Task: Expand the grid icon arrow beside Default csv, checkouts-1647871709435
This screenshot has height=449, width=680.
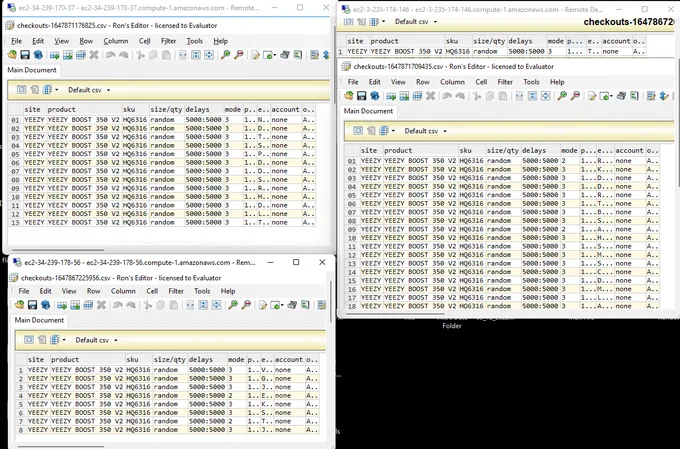Action: tap(393, 131)
